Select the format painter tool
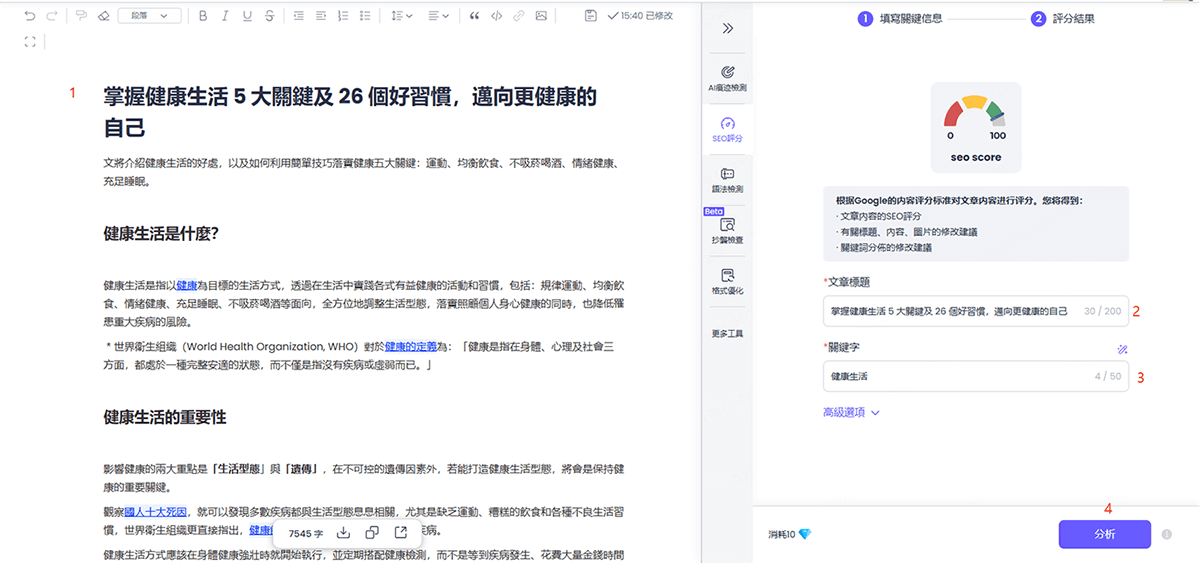 (82, 16)
